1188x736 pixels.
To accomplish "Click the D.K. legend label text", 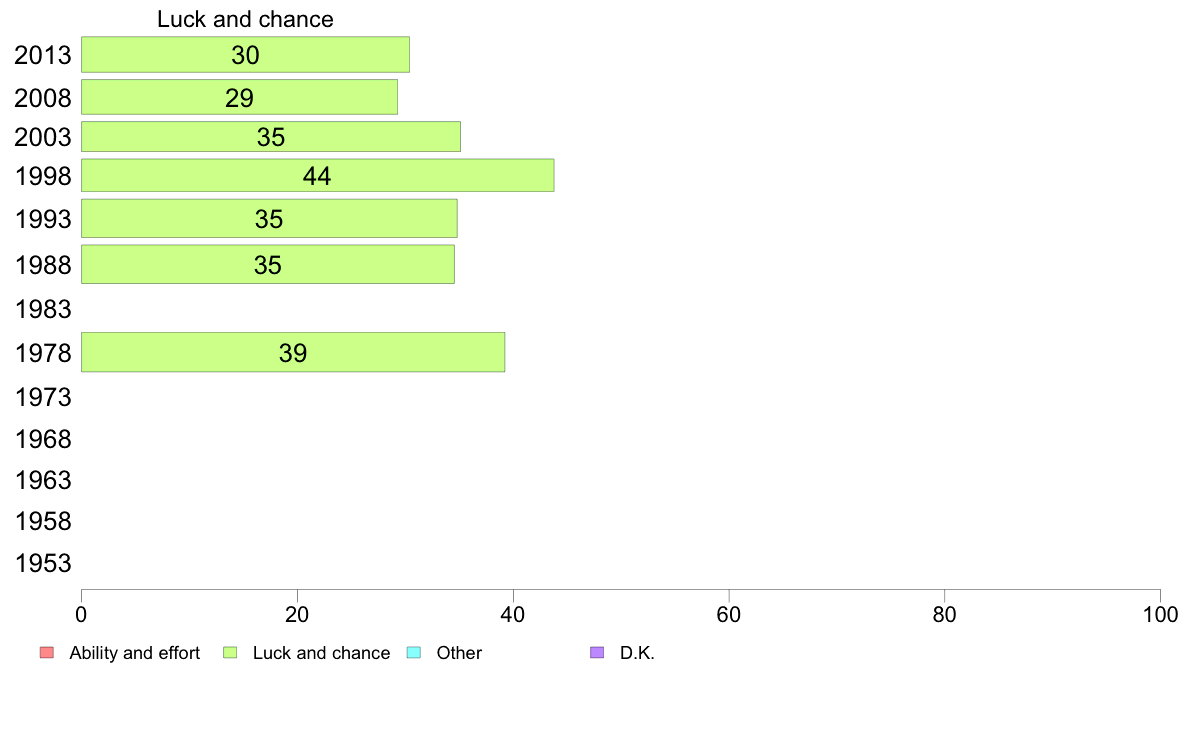I will click(637, 653).
